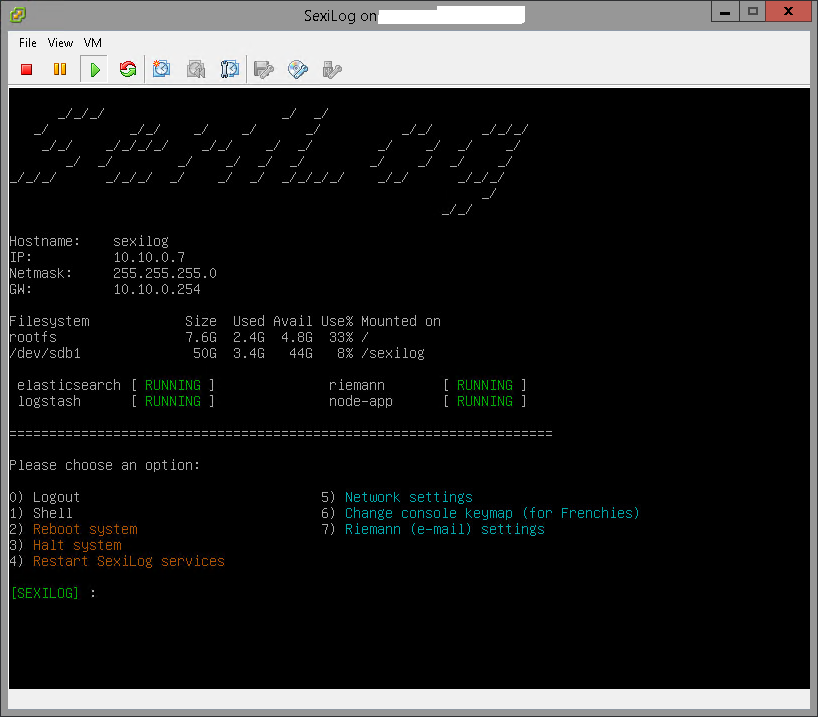Click the gateway value 10.10.0.254
818x717 pixels.
pos(157,290)
